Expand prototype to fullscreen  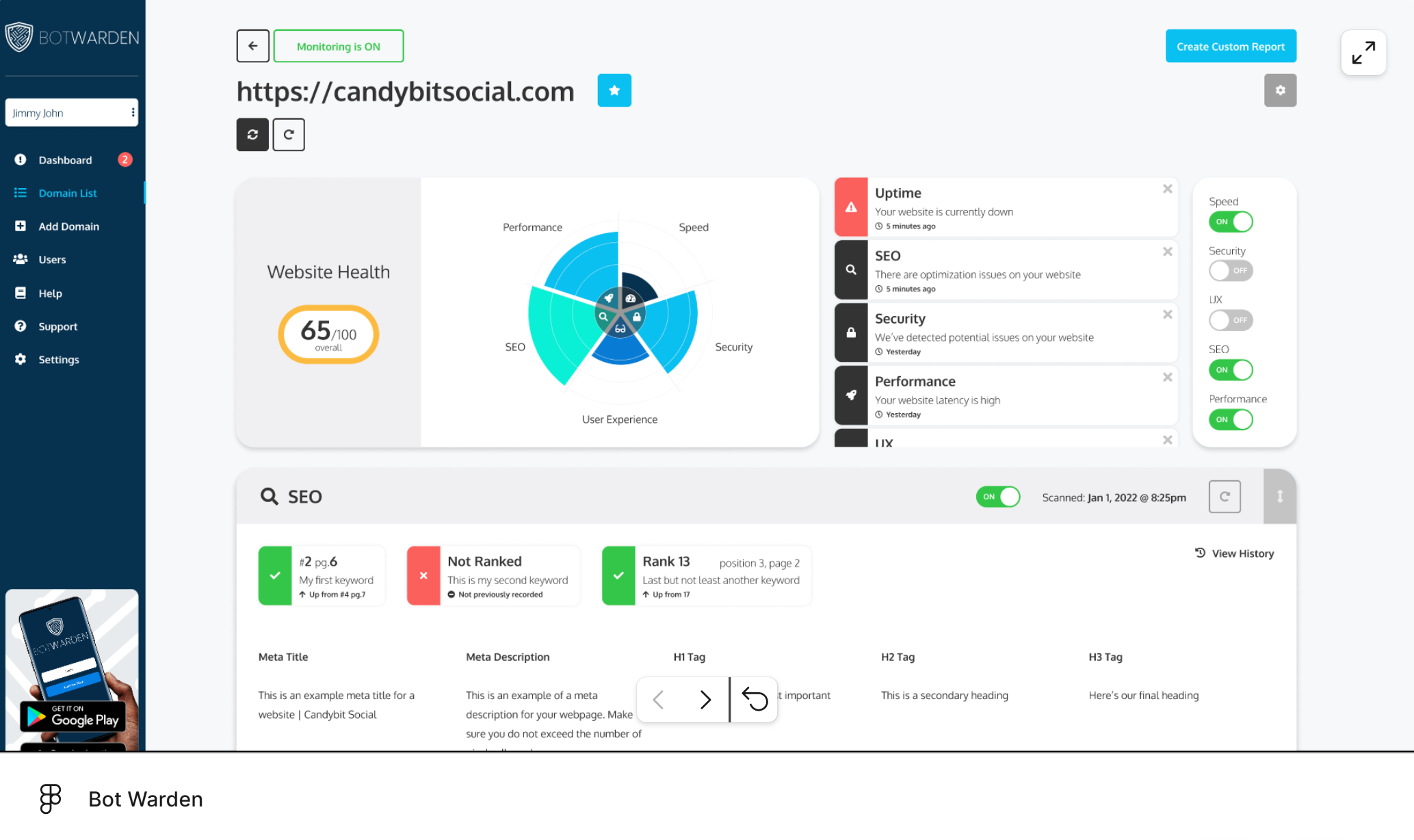pos(1362,53)
